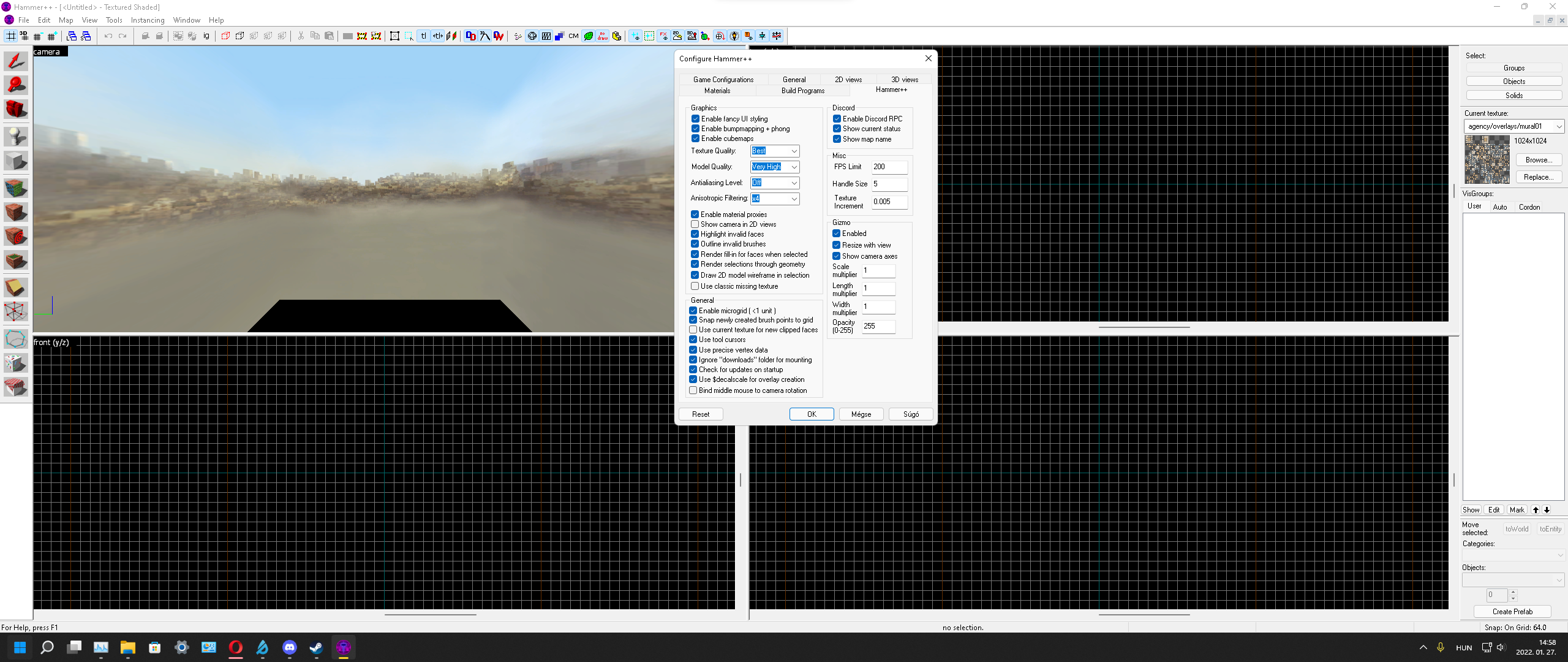The height and width of the screenshot is (662, 1568).
Task: Switch to the Build Programs tab
Action: tap(803, 90)
